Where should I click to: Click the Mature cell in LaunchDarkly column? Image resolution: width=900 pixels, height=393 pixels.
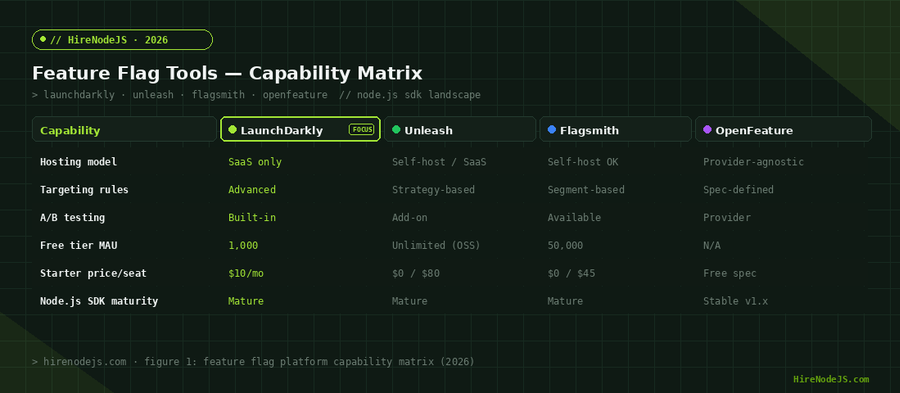246,301
